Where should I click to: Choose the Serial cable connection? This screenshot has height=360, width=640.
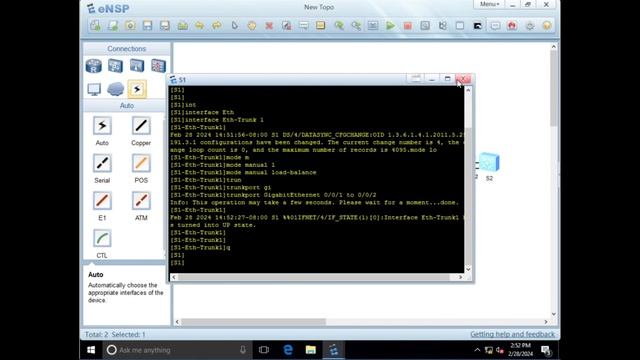pos(102,163)
